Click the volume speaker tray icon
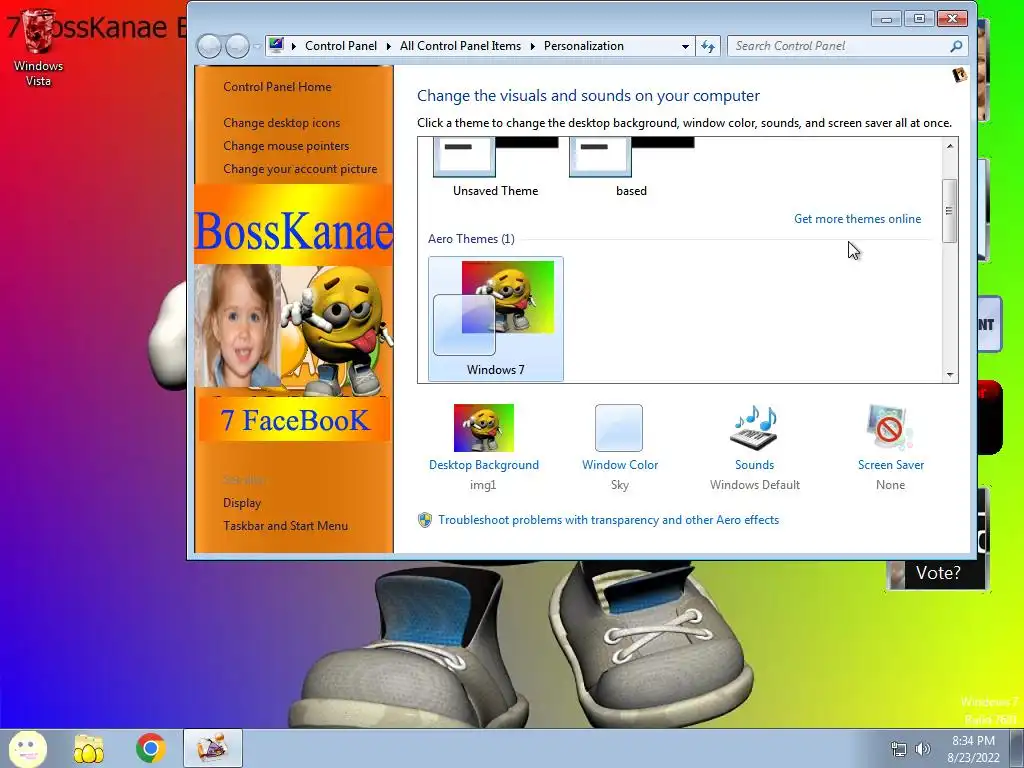The image size is (1024, 768). tap(923, 749)
